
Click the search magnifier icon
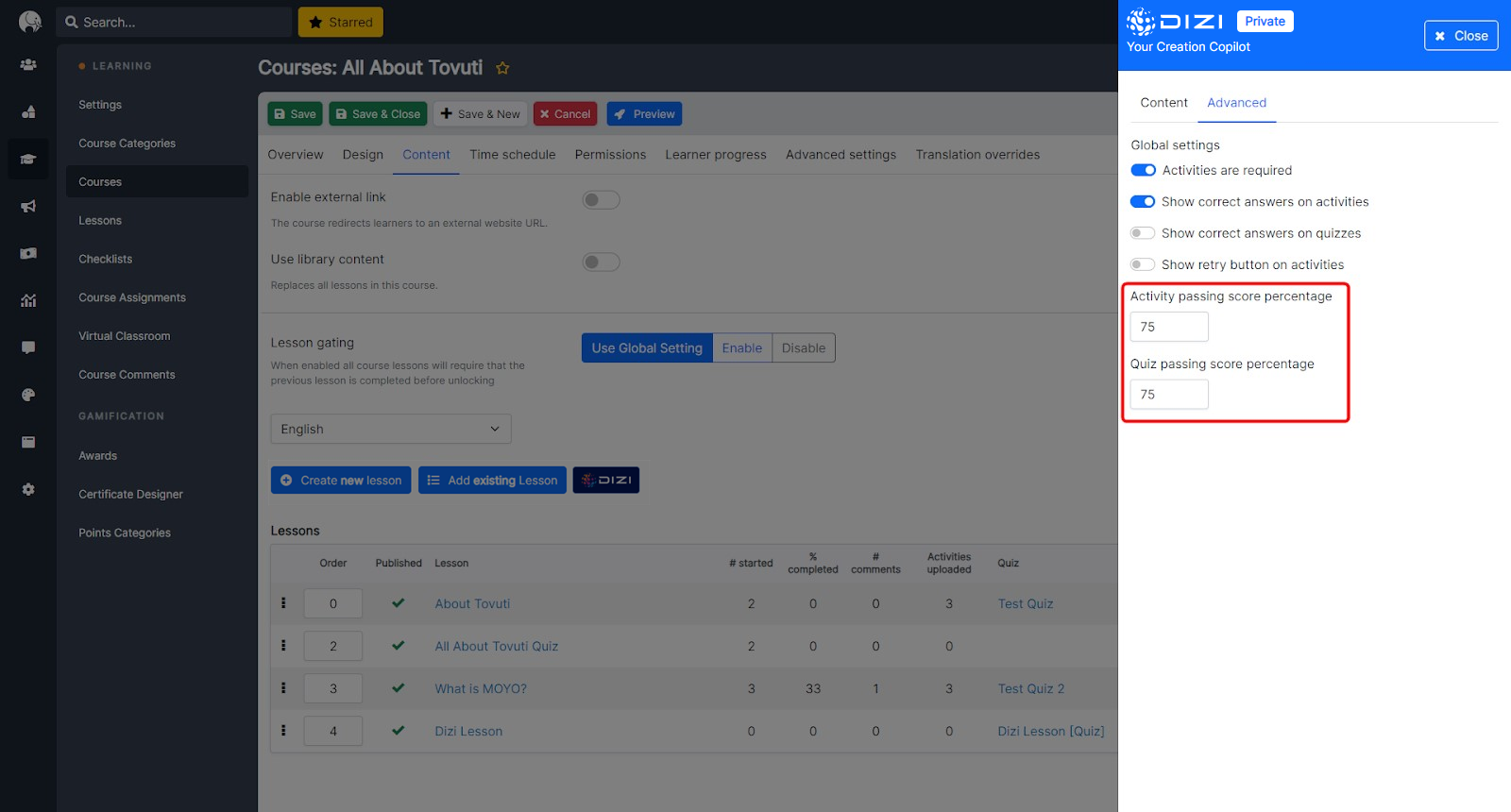pos(72,22)
